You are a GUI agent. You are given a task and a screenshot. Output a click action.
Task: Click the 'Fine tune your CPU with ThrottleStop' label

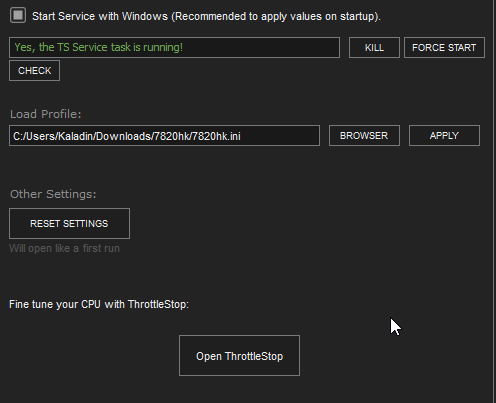[x=99, y=304]
